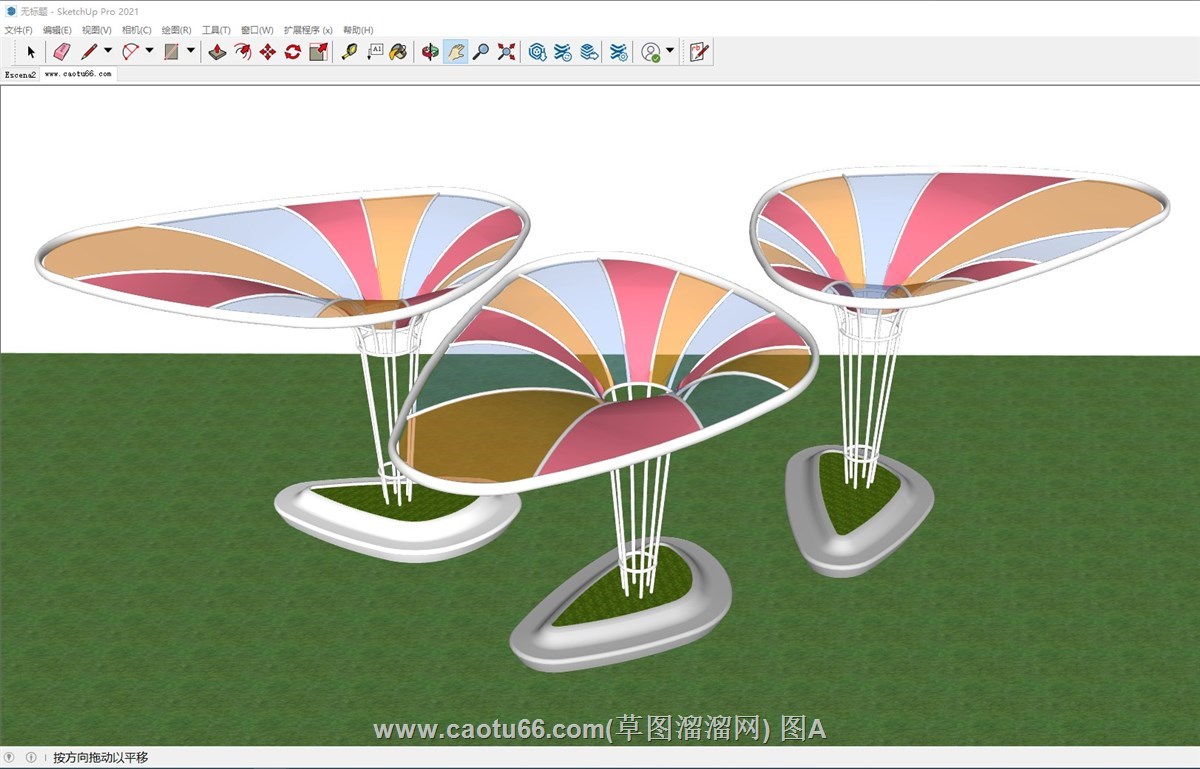Activate the Push/Pull tool
Image resolution: width=1200 pixels, height=769 pixels.
click(x=217, y=52)
